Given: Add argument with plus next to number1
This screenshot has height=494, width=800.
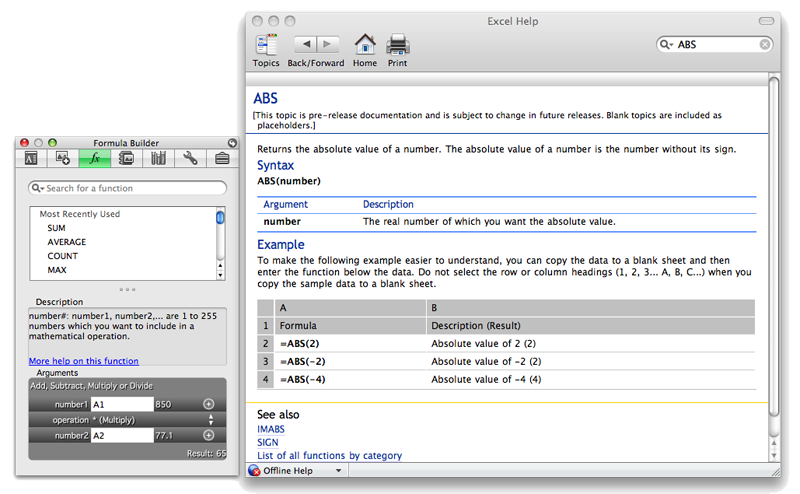Looking at the screenshot, I should click(x=209, y=404).
